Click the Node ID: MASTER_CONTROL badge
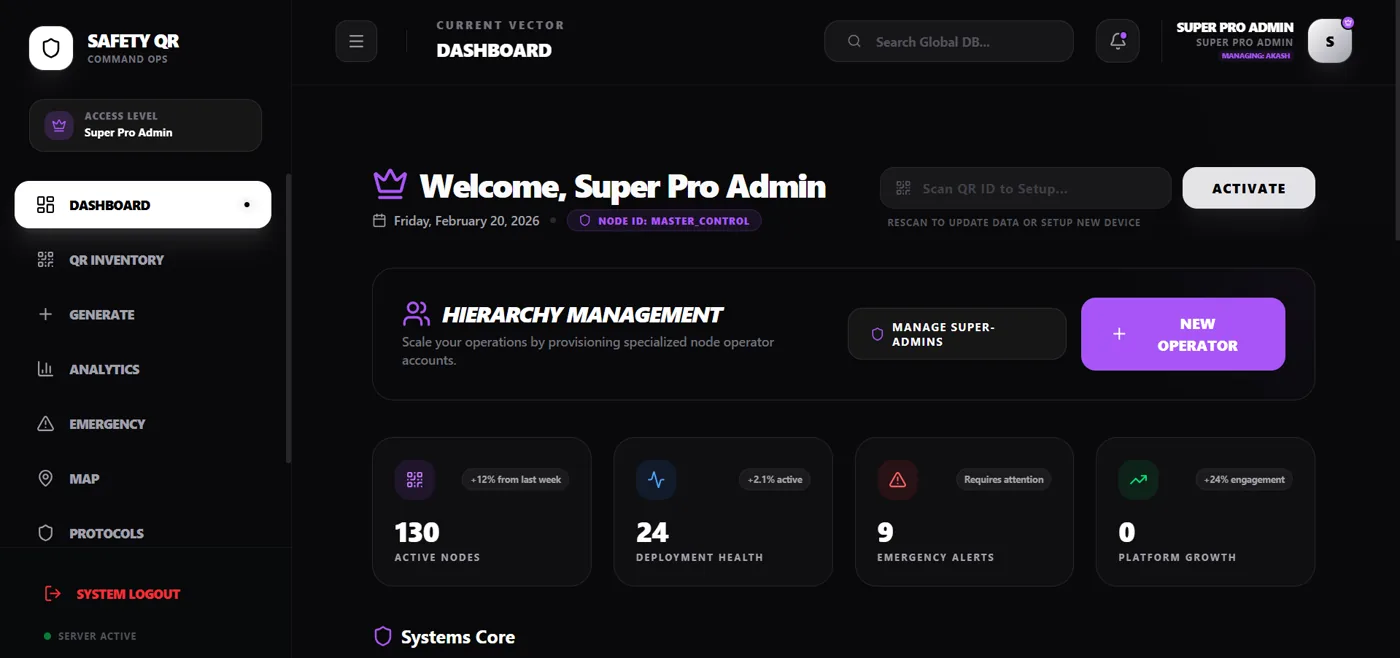This screenshot has height=658, width=1400. tap(664, 220)
